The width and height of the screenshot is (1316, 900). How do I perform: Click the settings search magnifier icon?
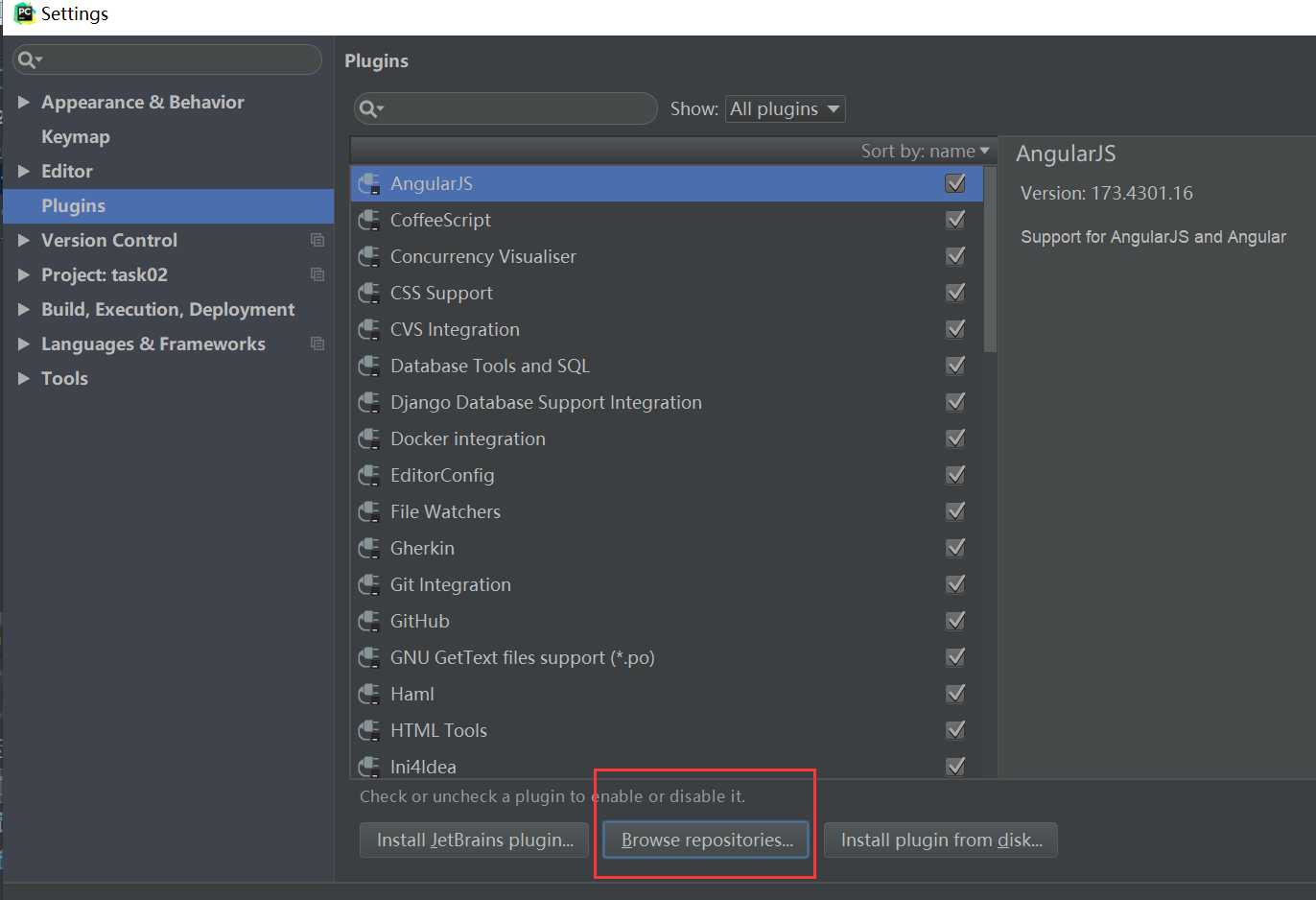click(30, 59)
